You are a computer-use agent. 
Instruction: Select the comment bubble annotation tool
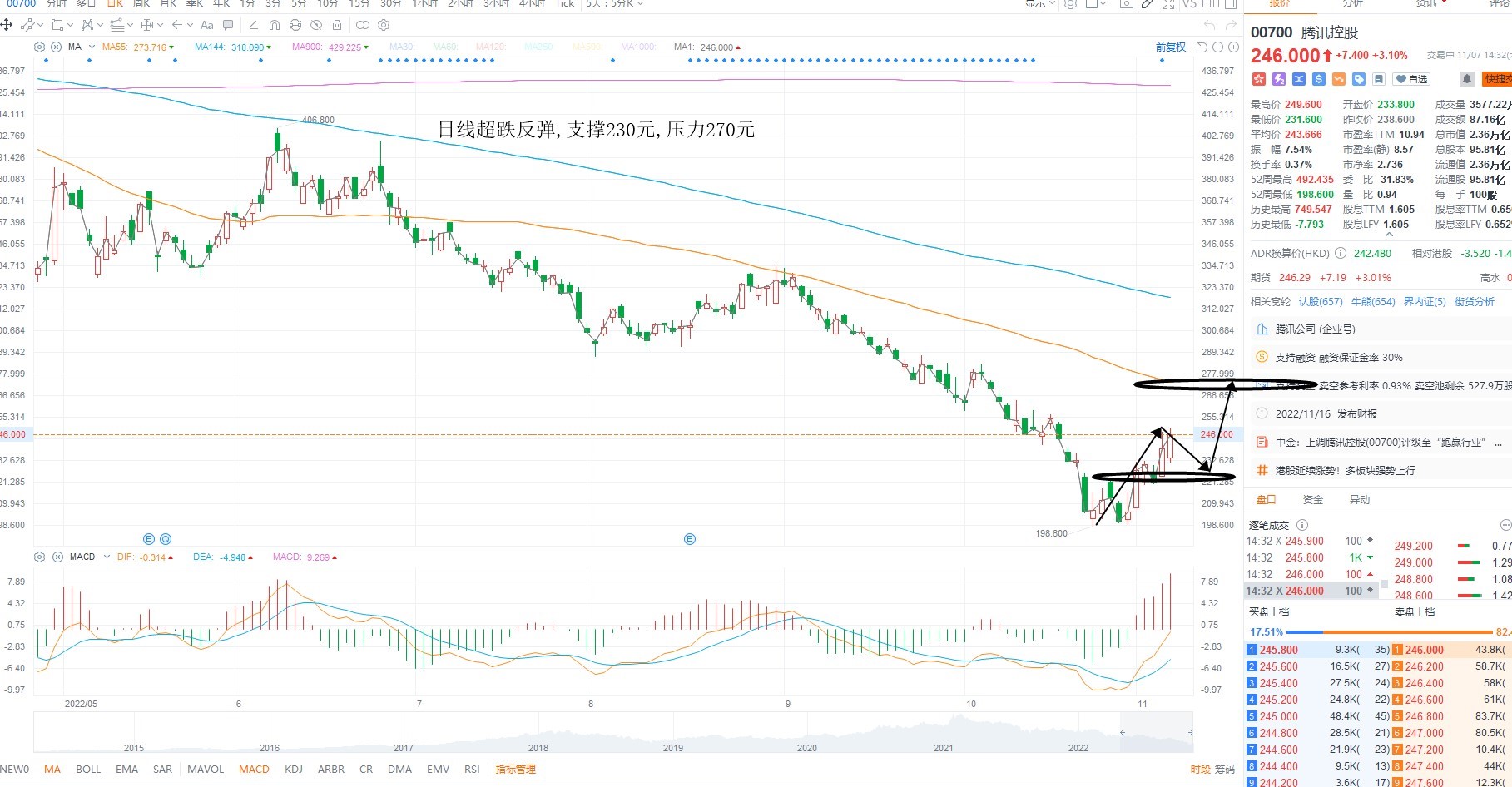[228, 25]
